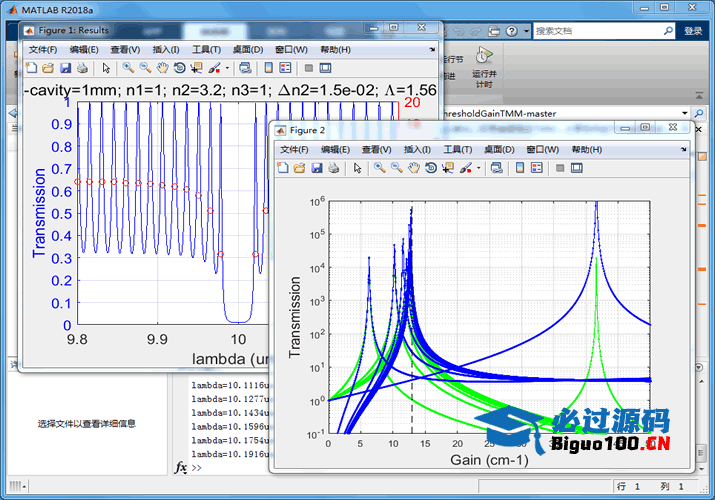Click dock arrow in Figure 2 menu bar
Image resolution: width=715 pixels, height=500 pixels.
point(683,149)
